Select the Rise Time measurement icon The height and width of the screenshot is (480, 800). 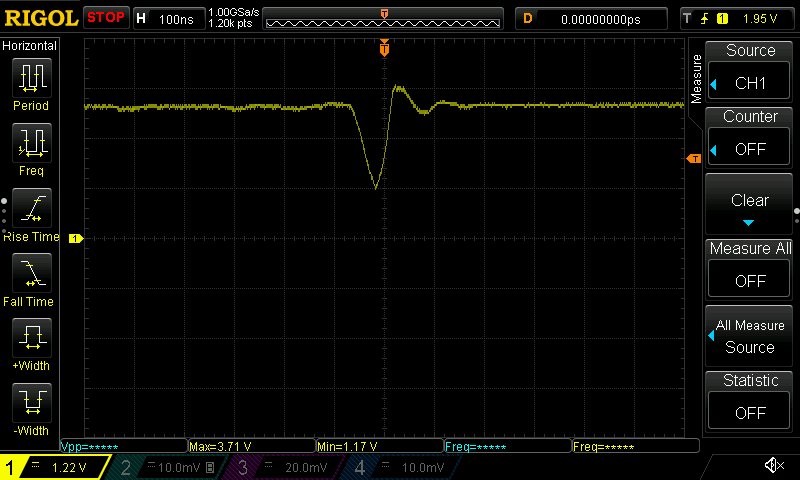pos(32,208)
